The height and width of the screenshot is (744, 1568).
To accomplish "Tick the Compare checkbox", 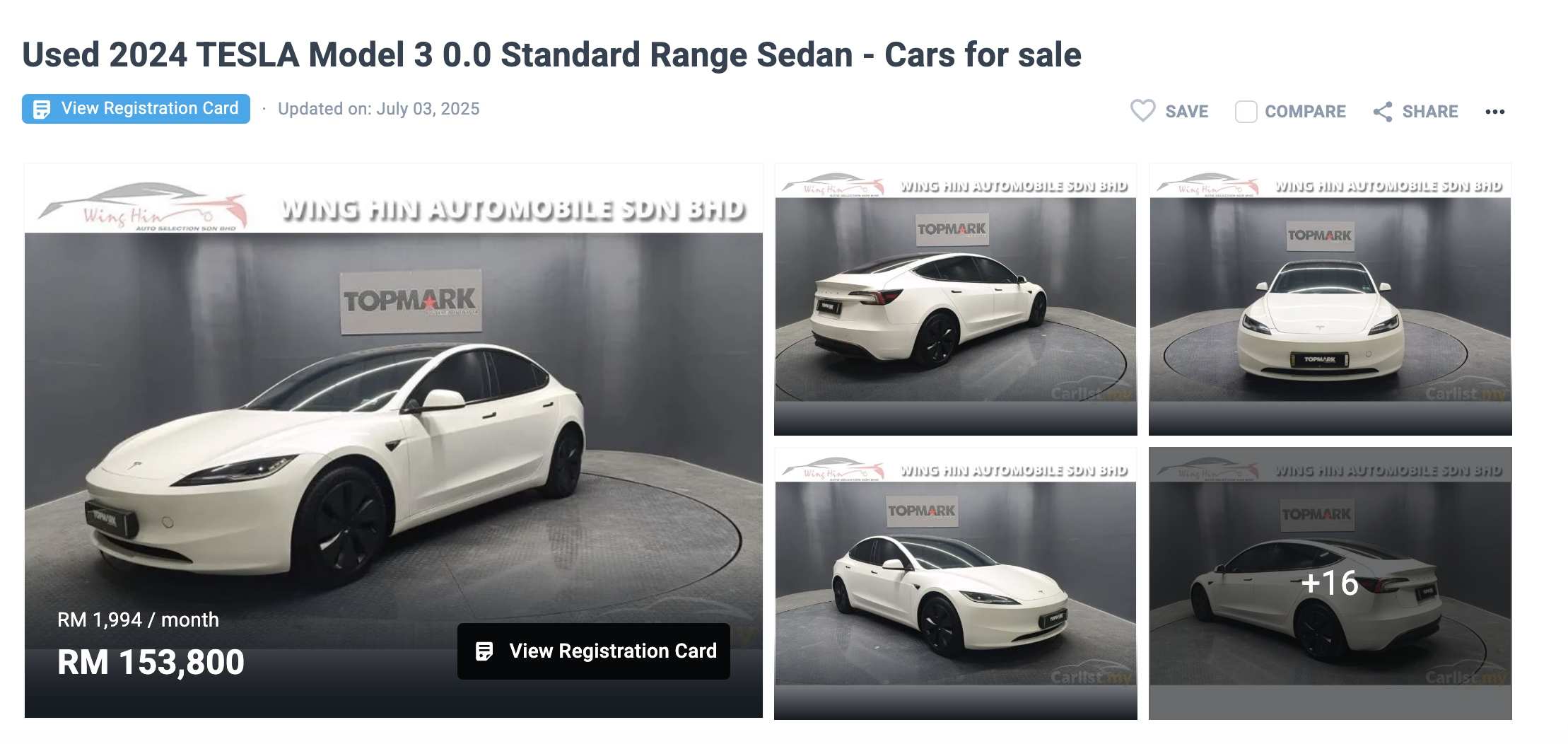I will pyautogui.click(x=1246, y=112).
